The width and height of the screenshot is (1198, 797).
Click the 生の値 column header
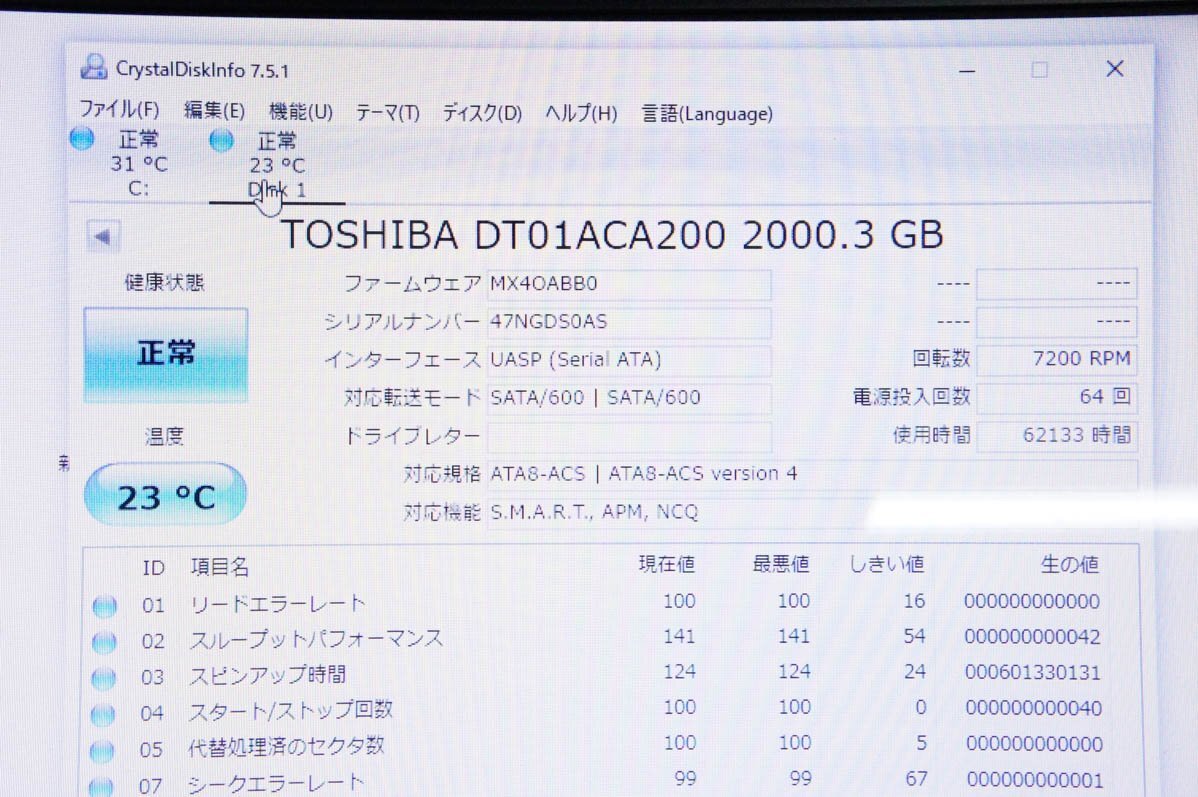click(x=1070, y=565)
